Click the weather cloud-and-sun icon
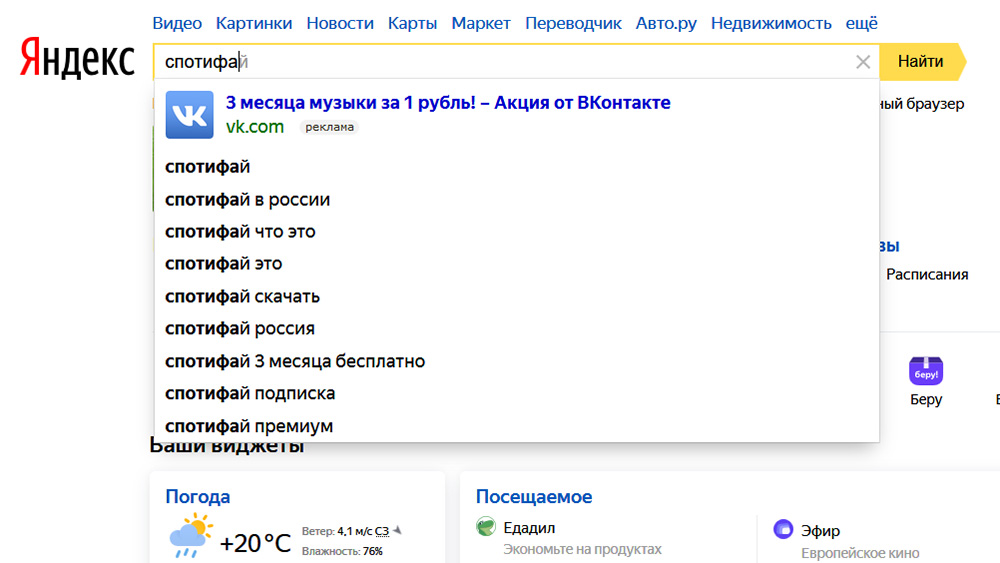Viewport: 1000px width, 563px height. tap(190, 536)
